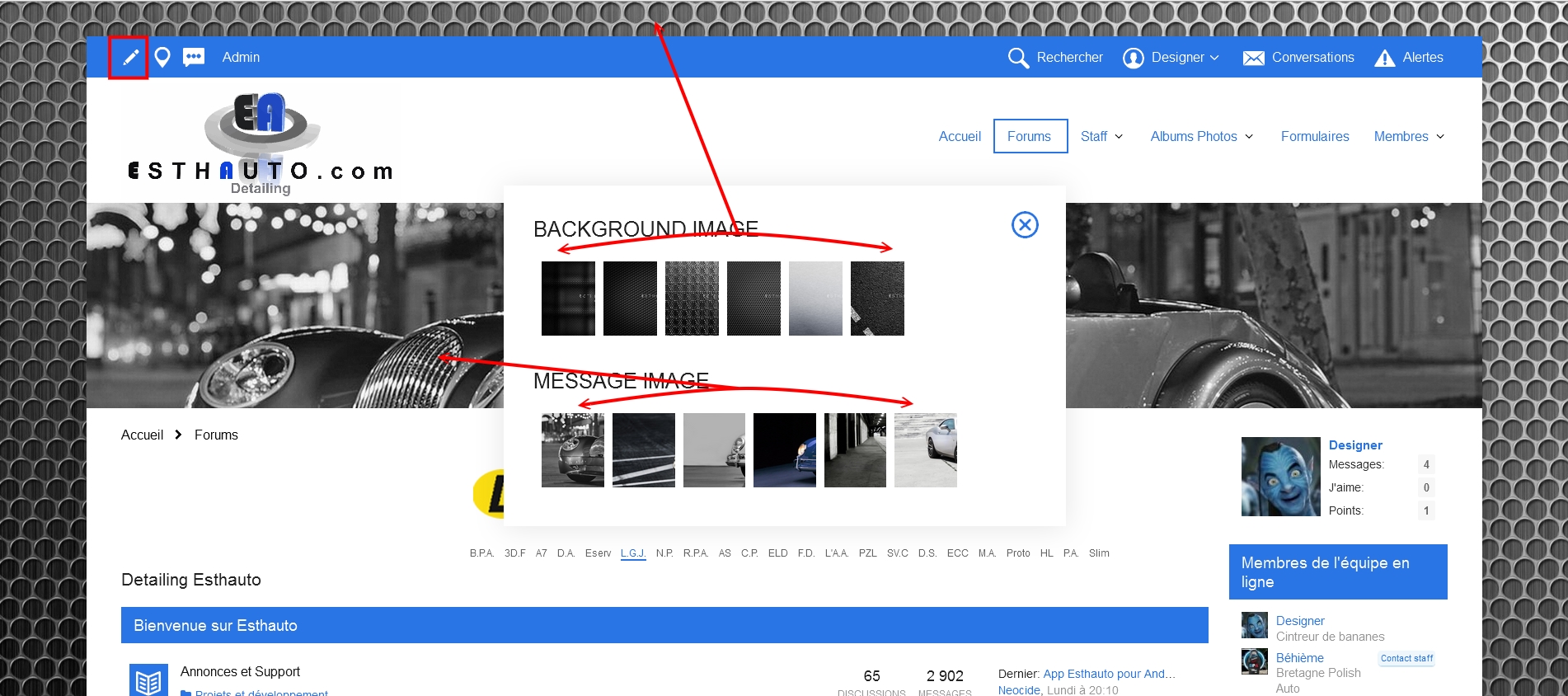Expand the Staff menu chevron
The image size is (1568, 696).
pyautogui.click(x=1119, y=137)
